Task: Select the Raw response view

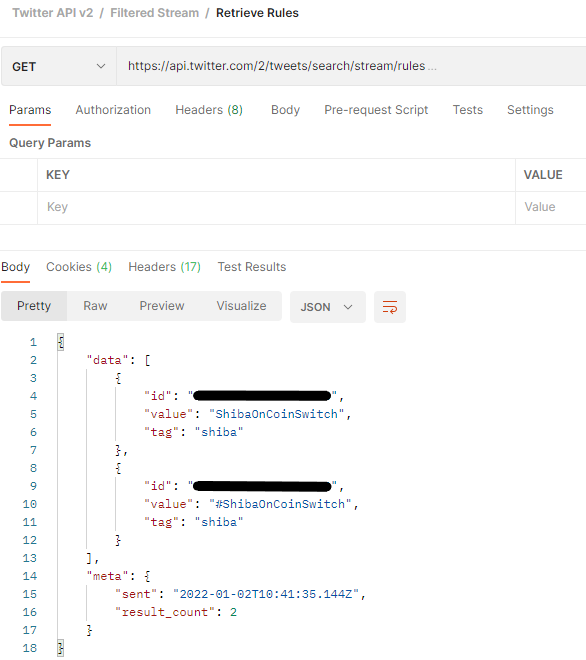Action: pos(95,306)
